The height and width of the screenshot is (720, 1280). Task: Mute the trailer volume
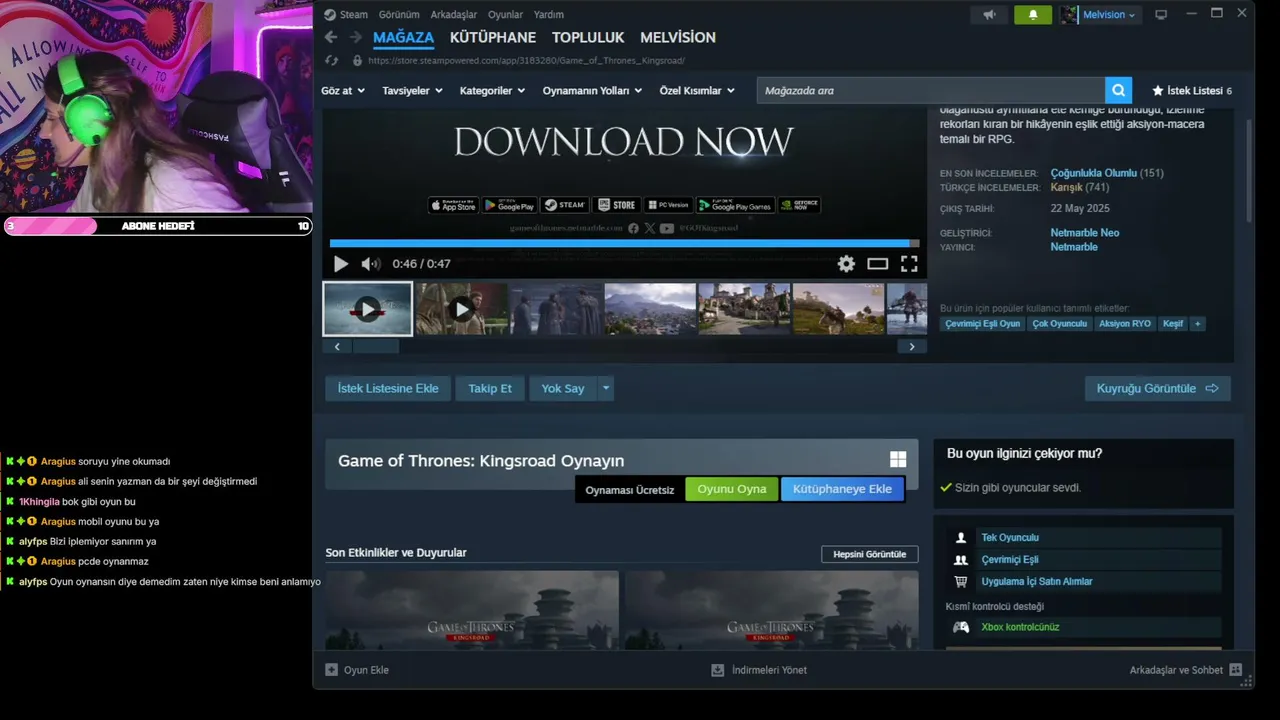pos(371,264)
